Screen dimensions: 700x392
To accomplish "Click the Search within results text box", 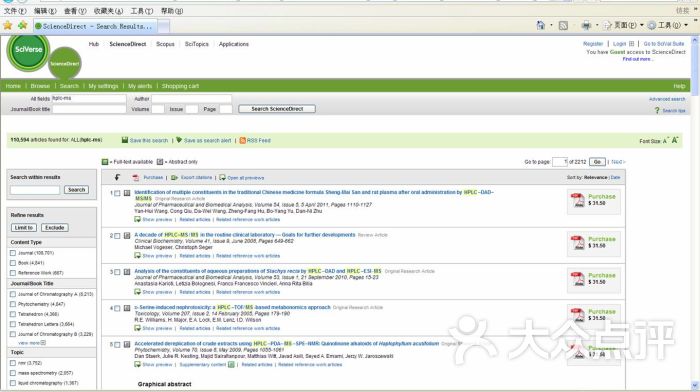I will pyautogui.click(x=35, y=190).
